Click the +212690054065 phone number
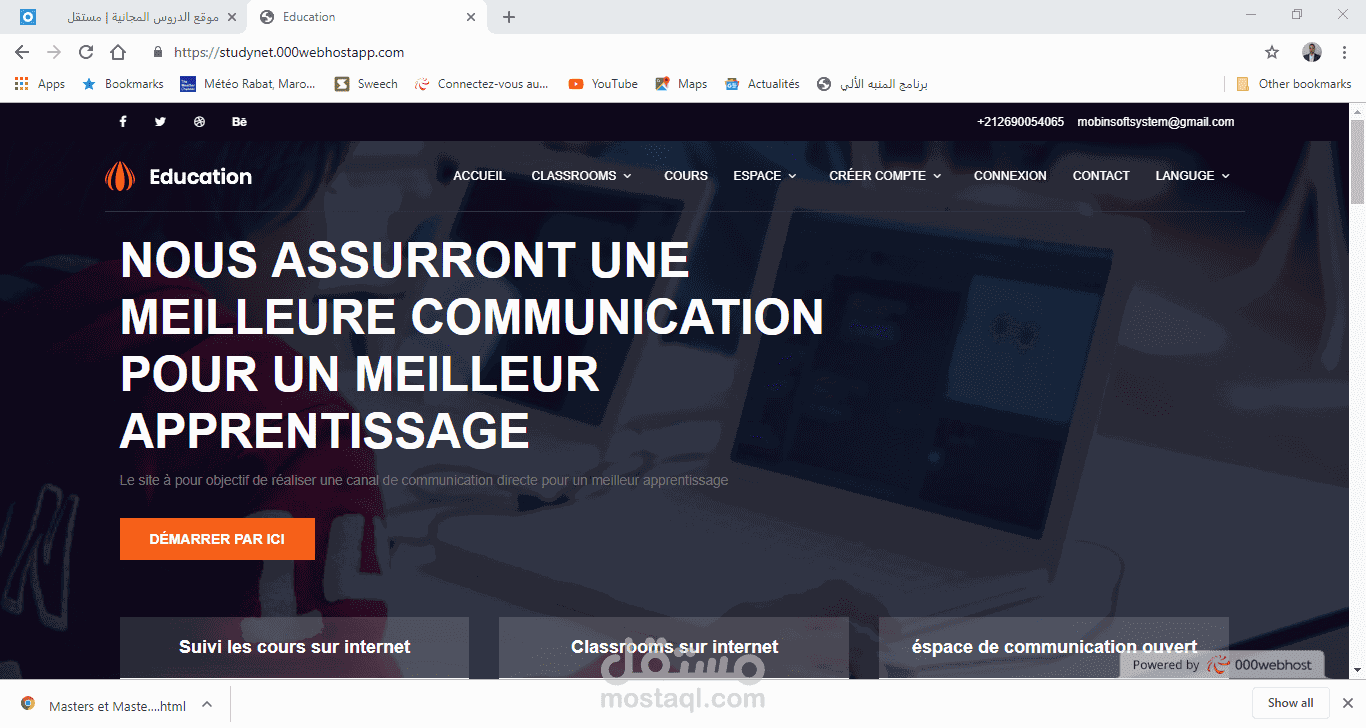The height and width of the screenshot is (728, 1366). click(x=1020, y=122)
